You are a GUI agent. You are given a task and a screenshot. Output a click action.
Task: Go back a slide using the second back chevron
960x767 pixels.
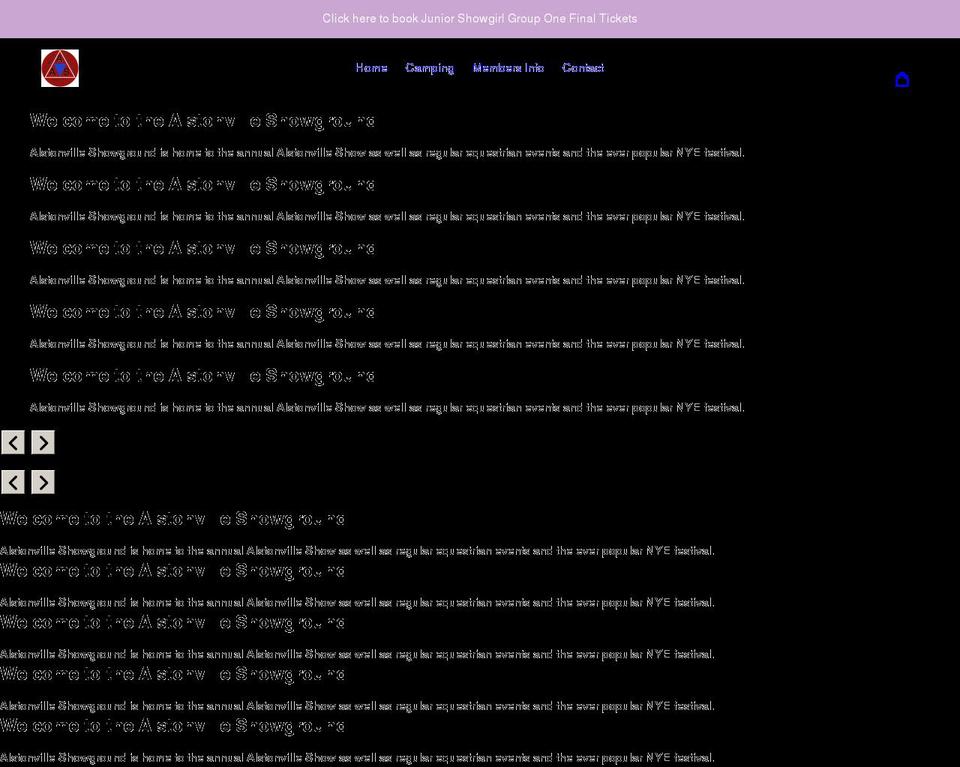point(13,481)
